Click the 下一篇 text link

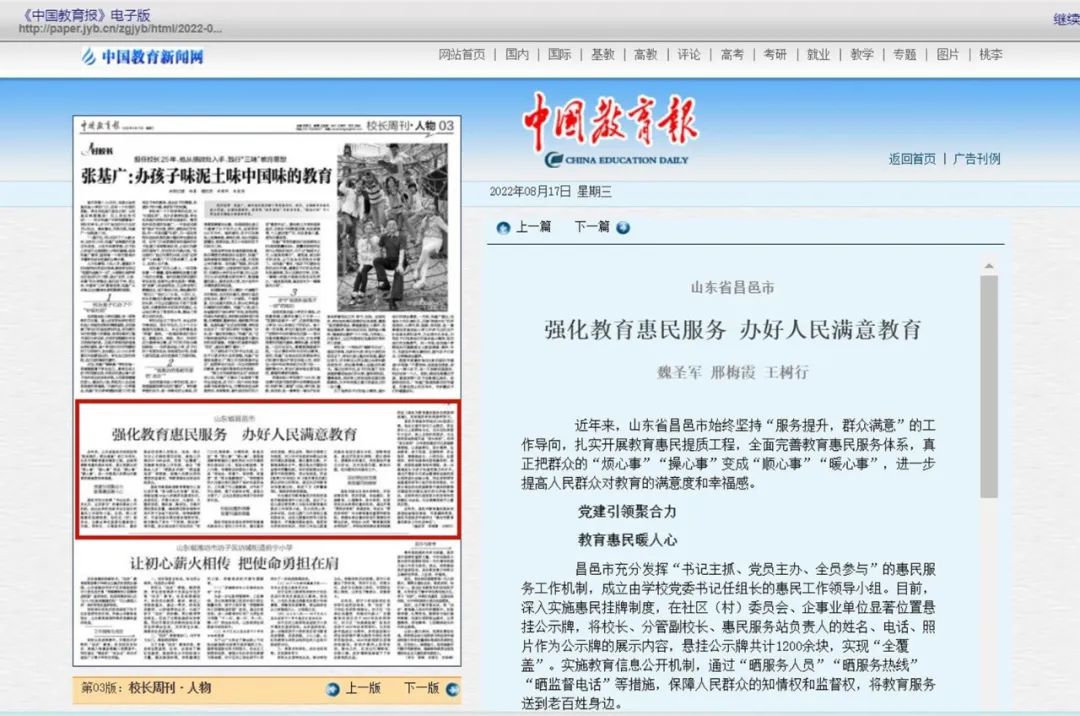(591, 227)
